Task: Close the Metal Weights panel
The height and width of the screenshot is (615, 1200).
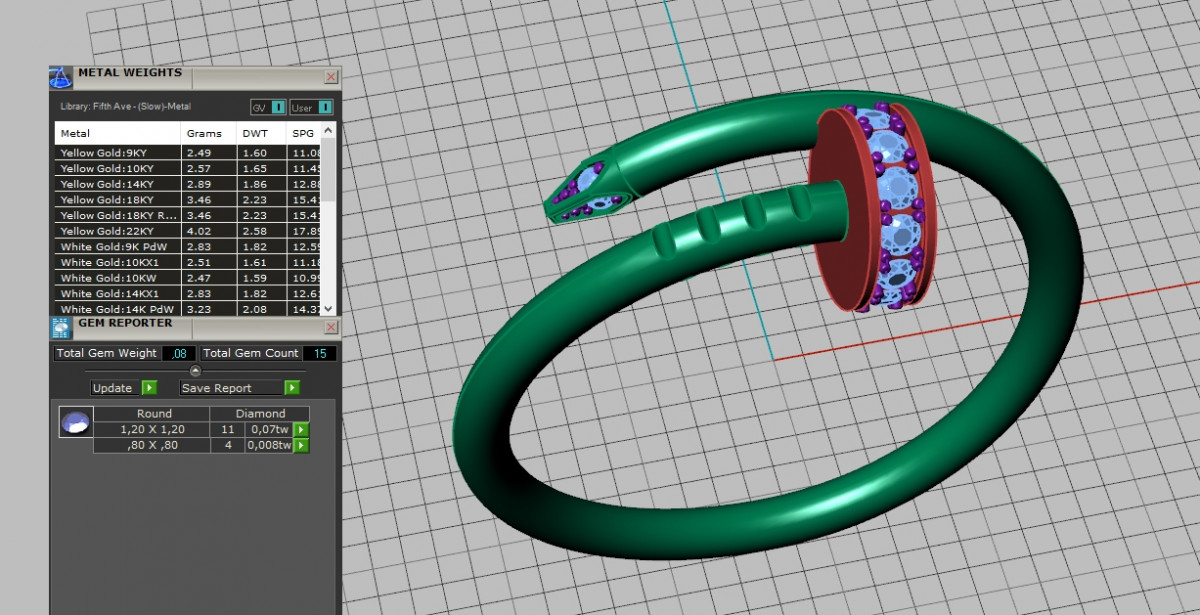Action: (331, 77)
